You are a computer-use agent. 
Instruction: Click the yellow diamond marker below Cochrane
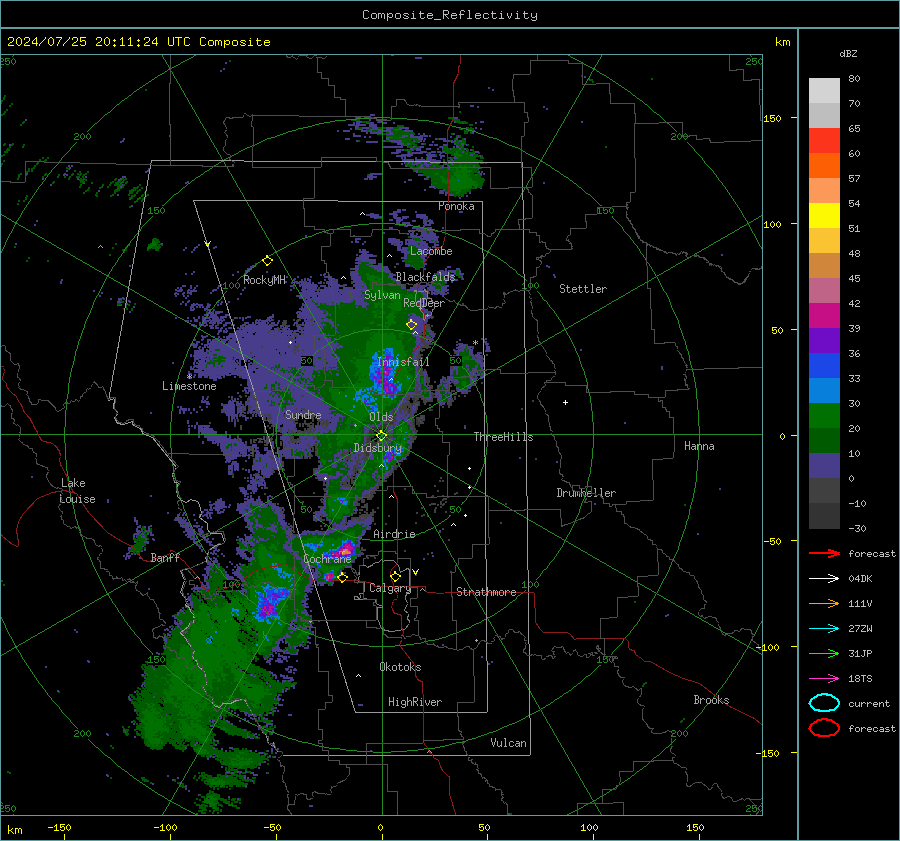pos(342,577)
